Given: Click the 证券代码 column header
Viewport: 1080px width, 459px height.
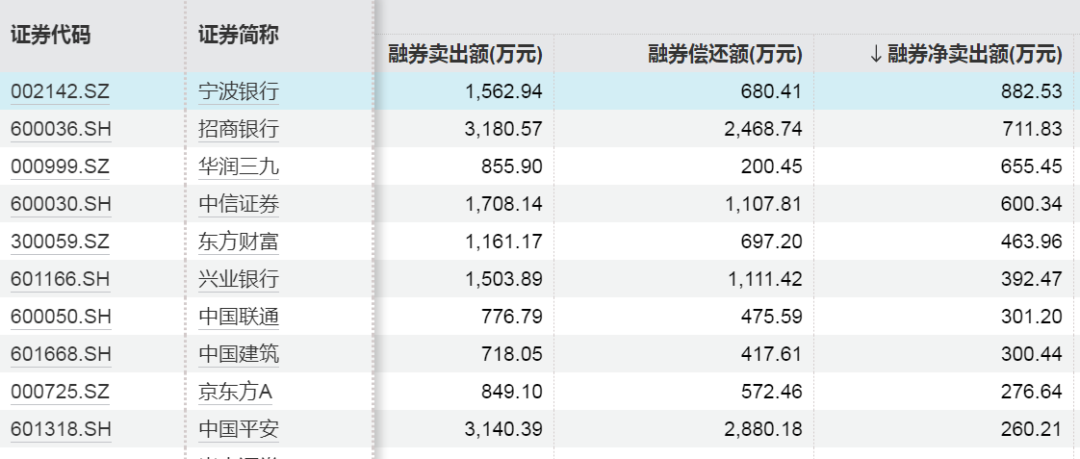Looking at the screenshot, I should pyautogui.click(x=50, y=34).
